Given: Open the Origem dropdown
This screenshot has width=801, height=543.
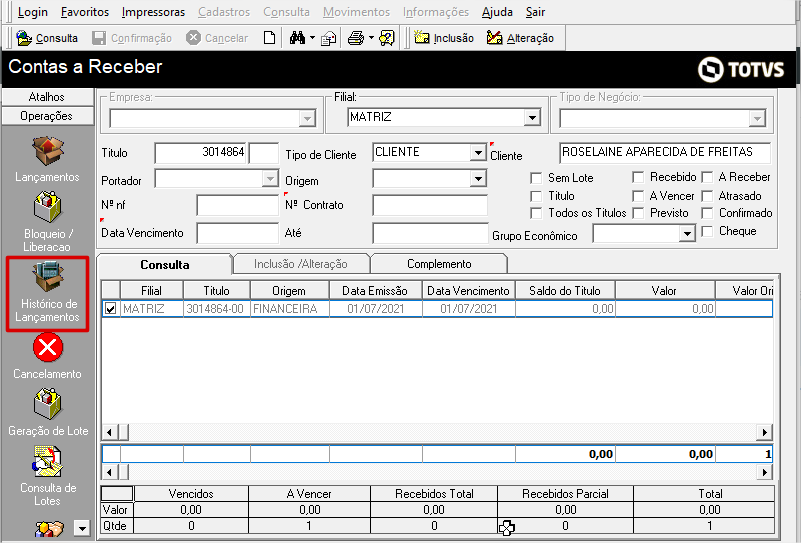Looking at the screenshot, I should tap(478, 179).
